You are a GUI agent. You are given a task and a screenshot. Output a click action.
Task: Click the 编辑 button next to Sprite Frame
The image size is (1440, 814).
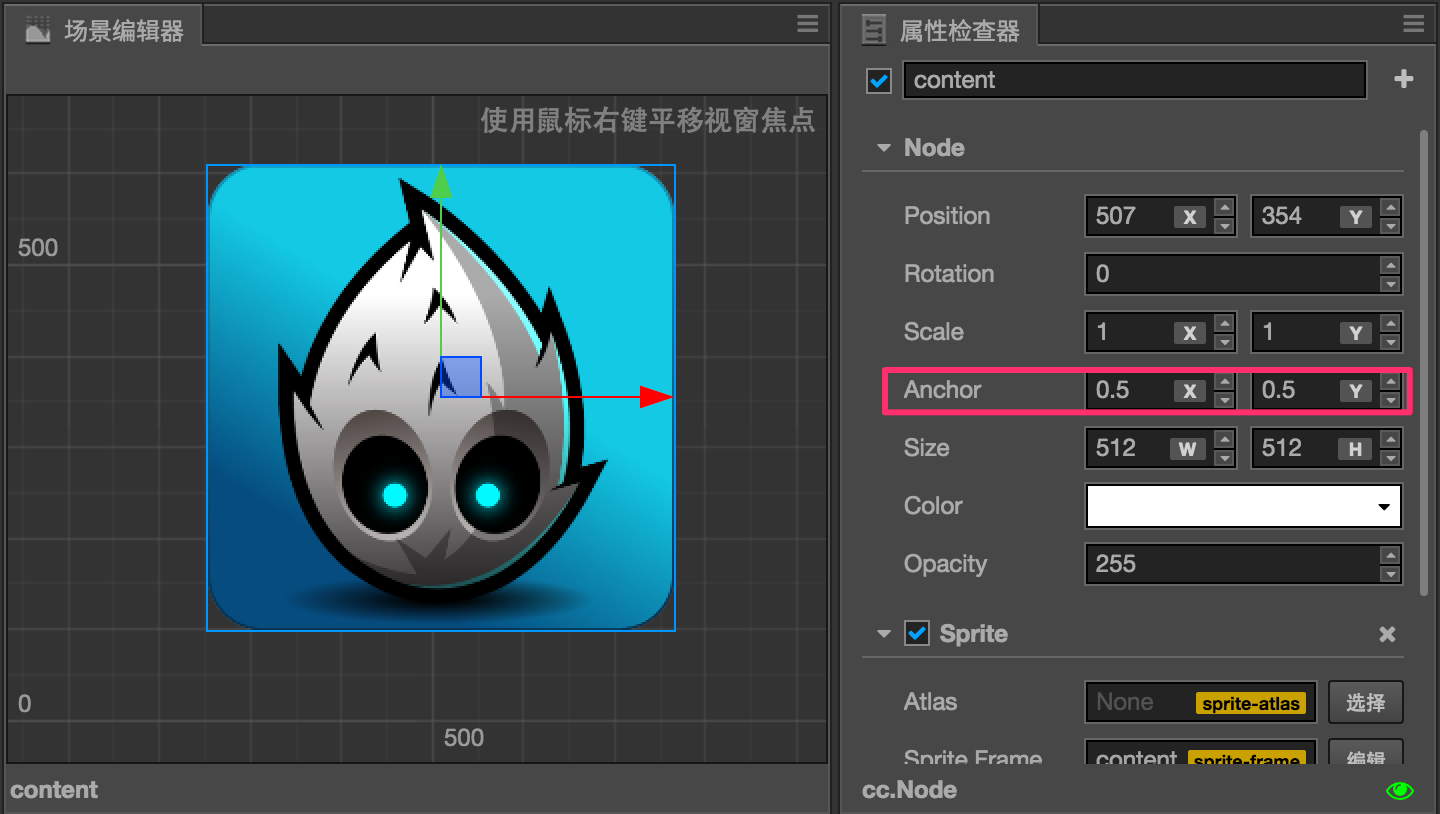pos(1365,754)
